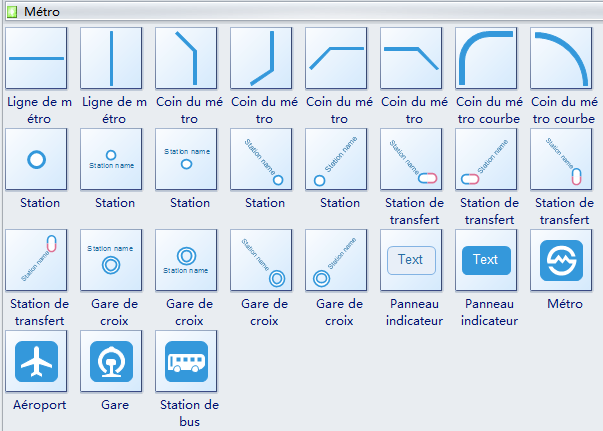
Task: Choose Gare de croix with name above rings
Action: tap(110, 260)
